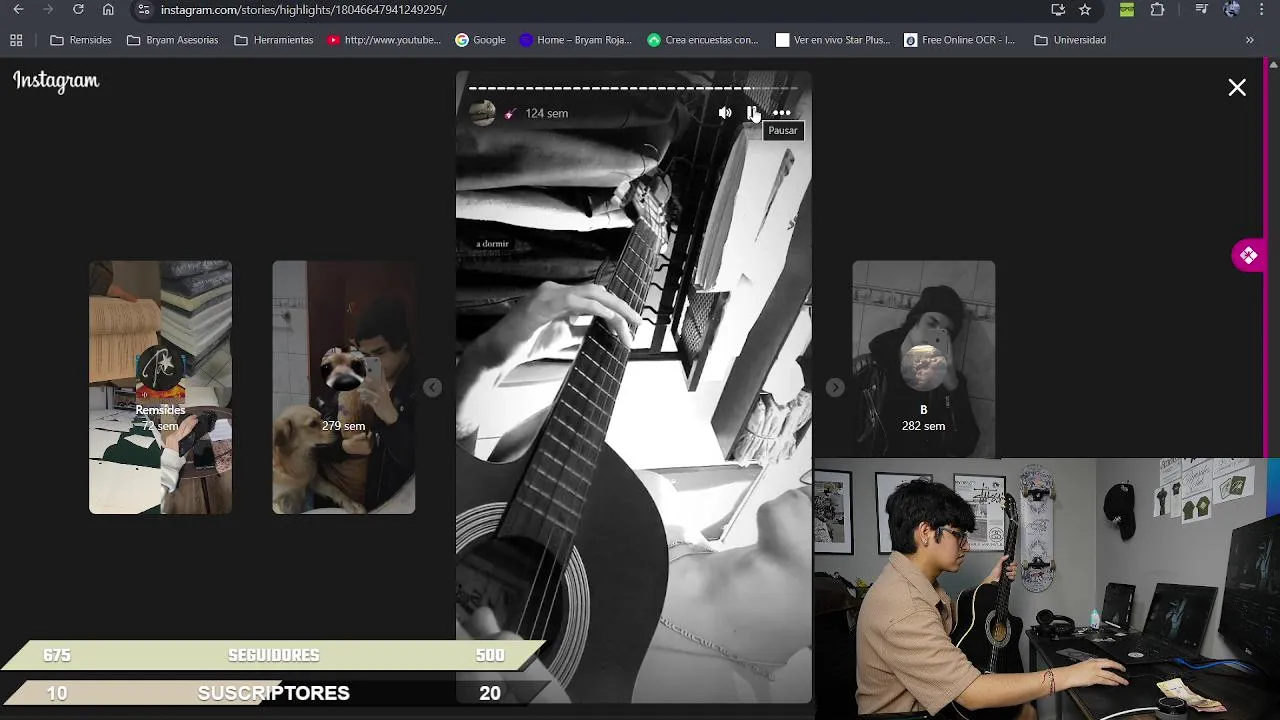Click the 'a dormir' story text
Image resolution: width=1280 pixels, height=720 pixels.
492,244
